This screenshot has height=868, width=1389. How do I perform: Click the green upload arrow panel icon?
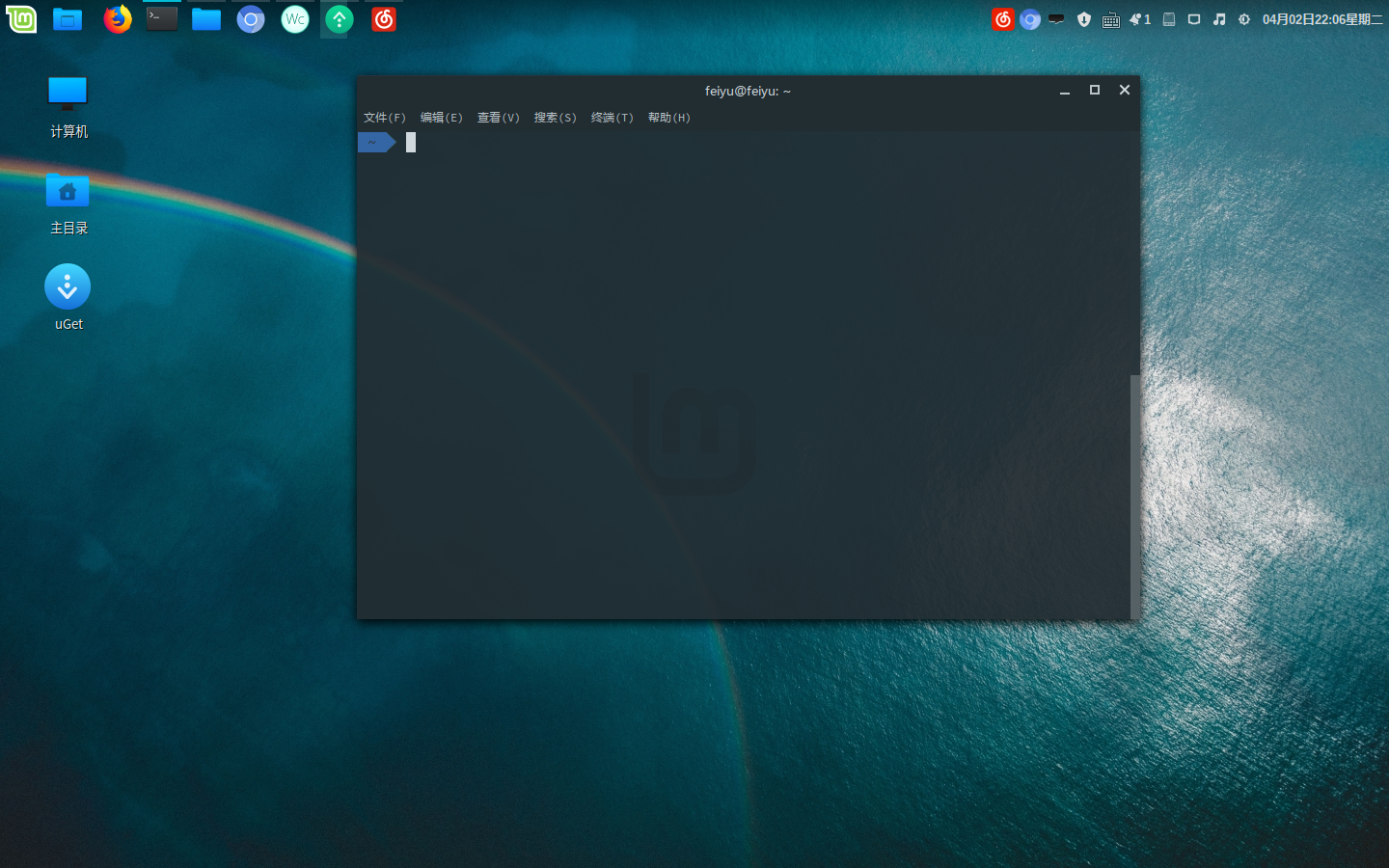pos(340,18)
